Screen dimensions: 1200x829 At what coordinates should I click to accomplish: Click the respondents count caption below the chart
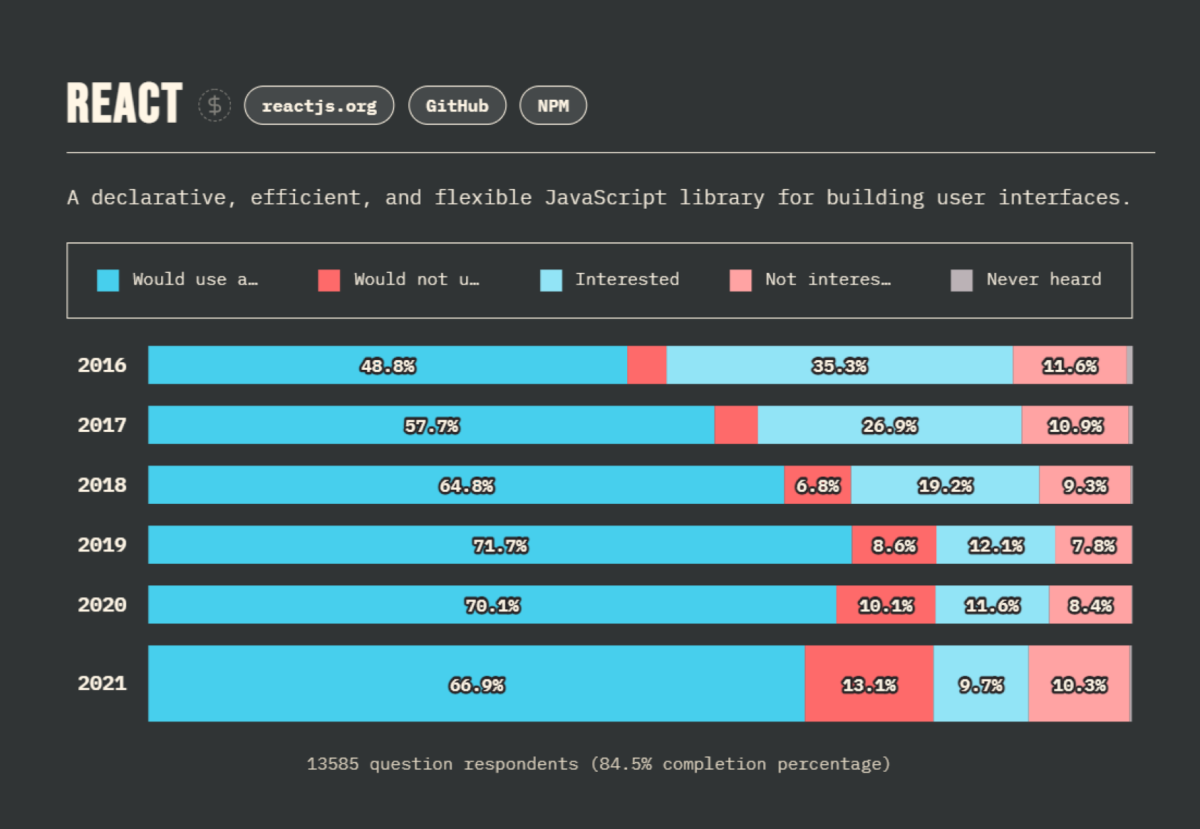point(598,764)
